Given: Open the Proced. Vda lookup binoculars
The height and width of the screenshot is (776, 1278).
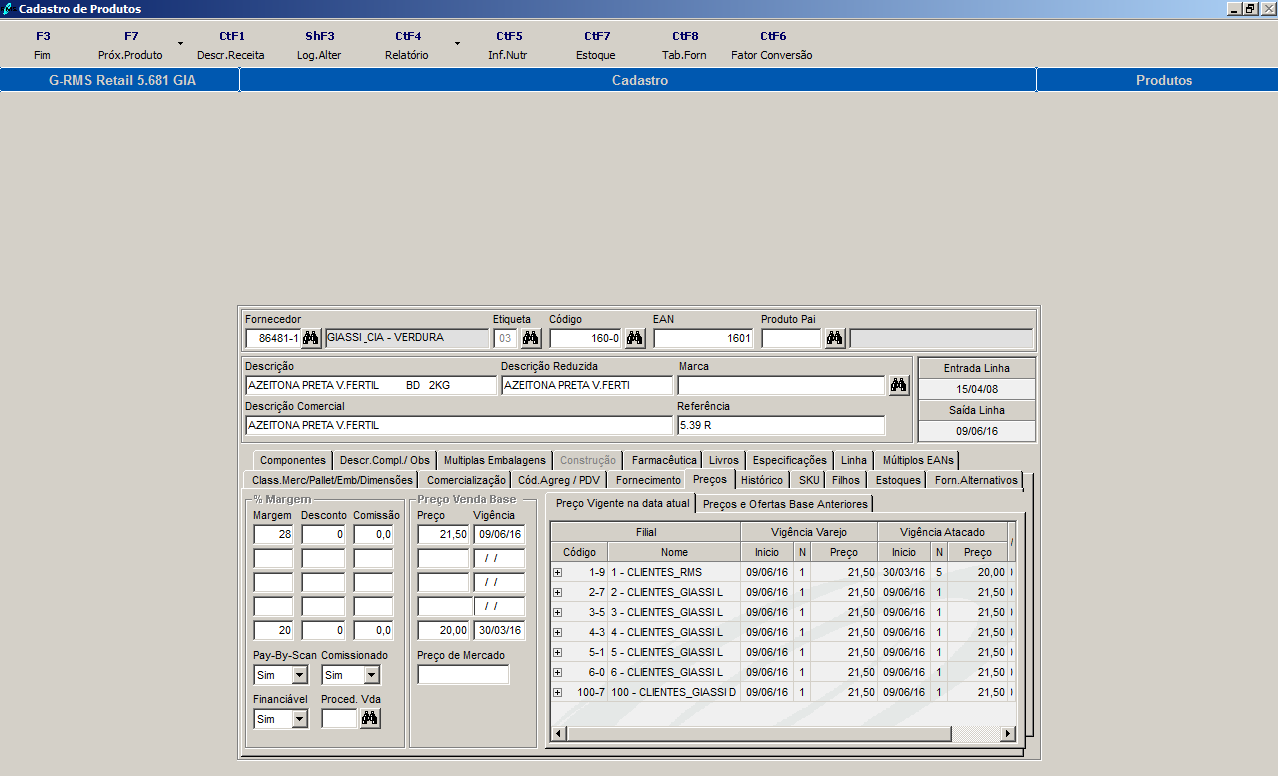Looking at the screenshot, I should pos(370,718).
